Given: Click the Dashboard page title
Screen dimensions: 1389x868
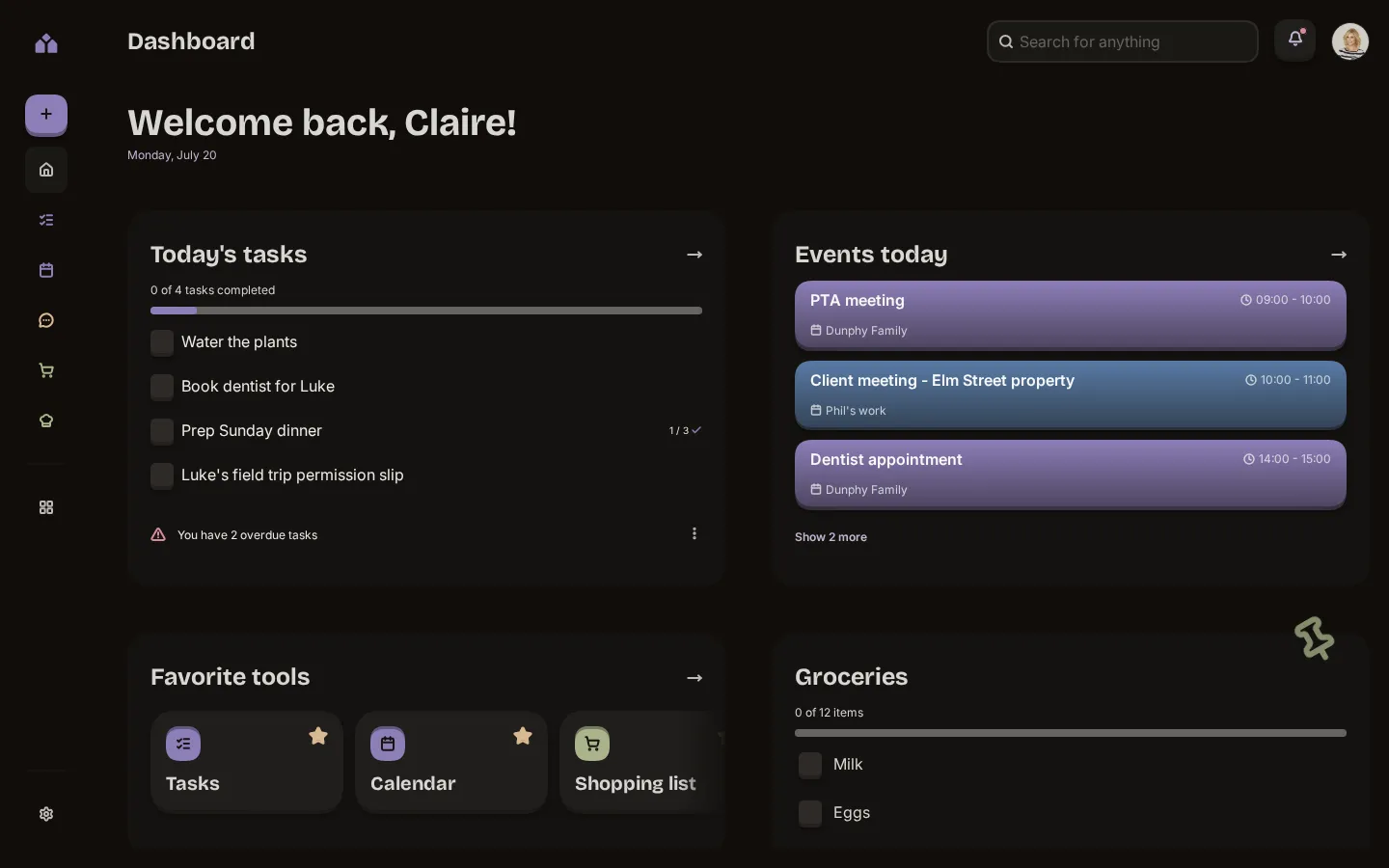Looking at the screenshot, I should 191,41.
